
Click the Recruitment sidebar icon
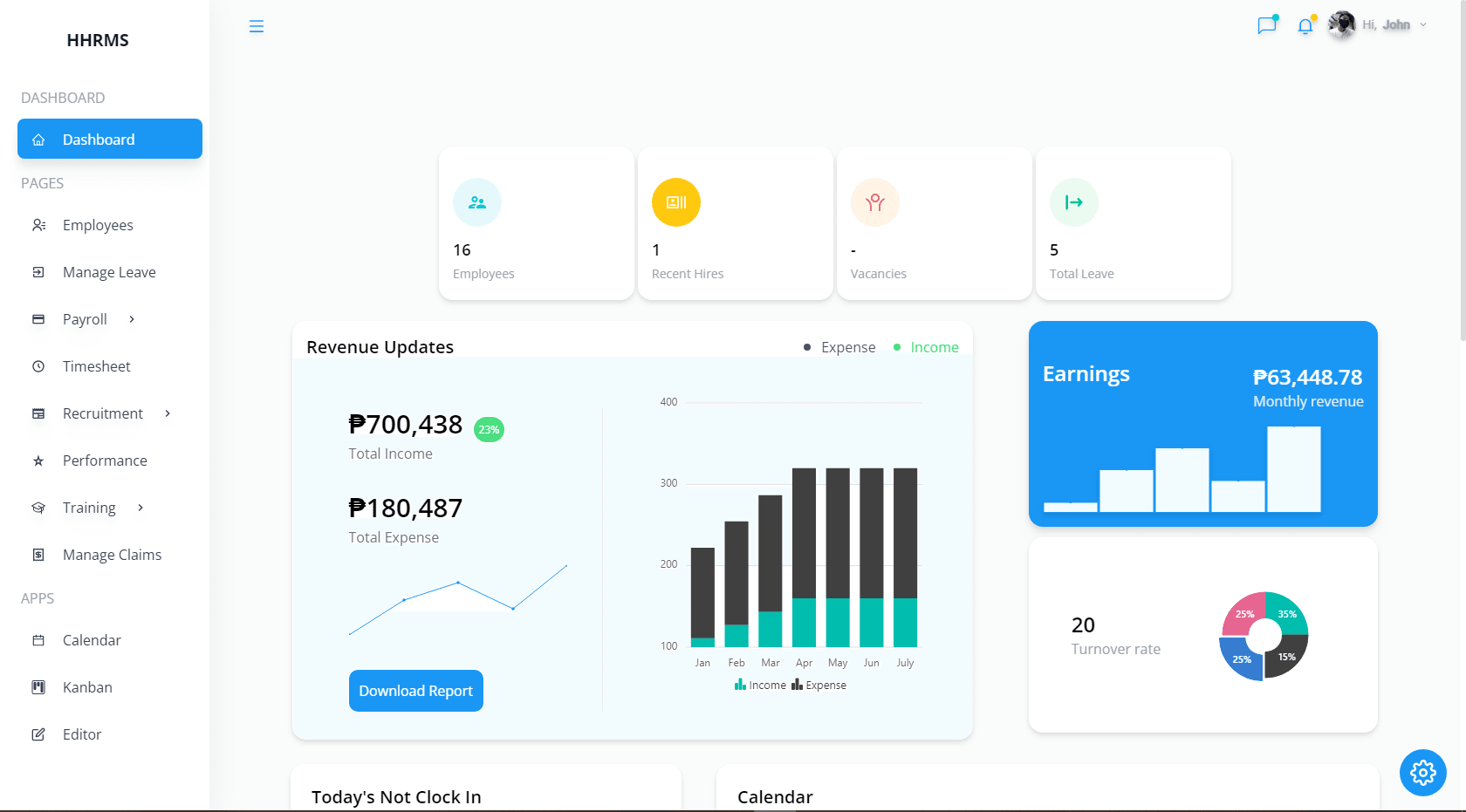click(38, 413)
